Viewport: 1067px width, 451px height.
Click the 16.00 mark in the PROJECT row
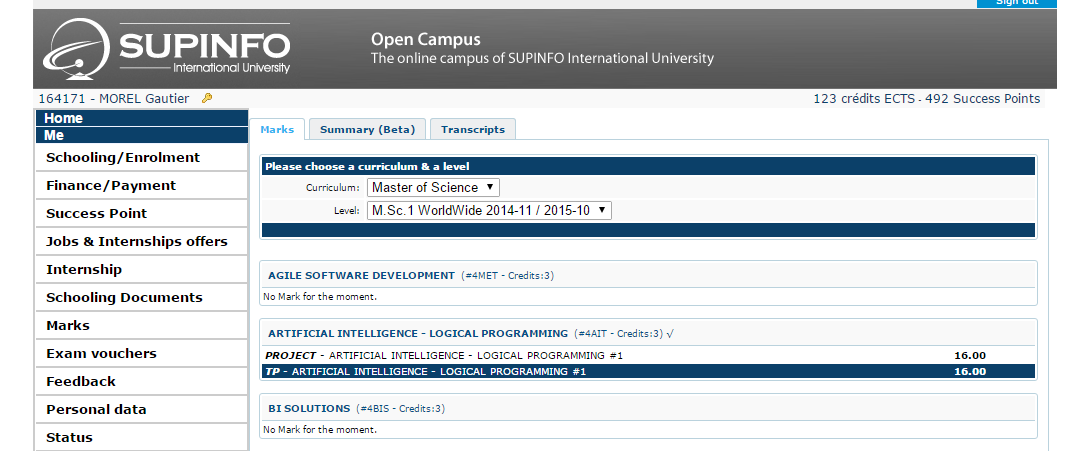(x=970, y=355)
